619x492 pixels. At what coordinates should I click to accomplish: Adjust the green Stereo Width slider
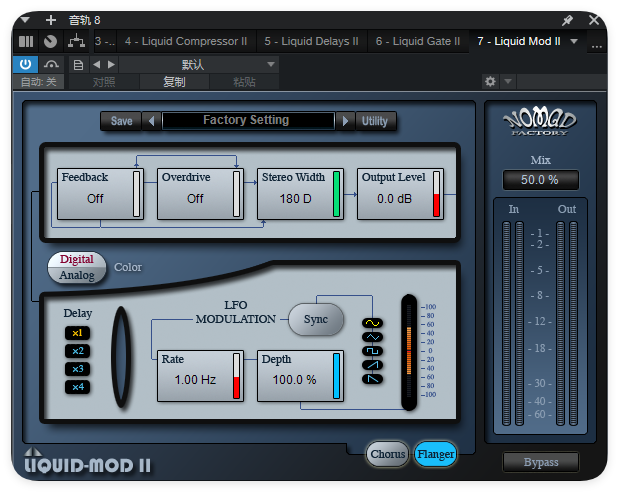click(x=336, y=194)
